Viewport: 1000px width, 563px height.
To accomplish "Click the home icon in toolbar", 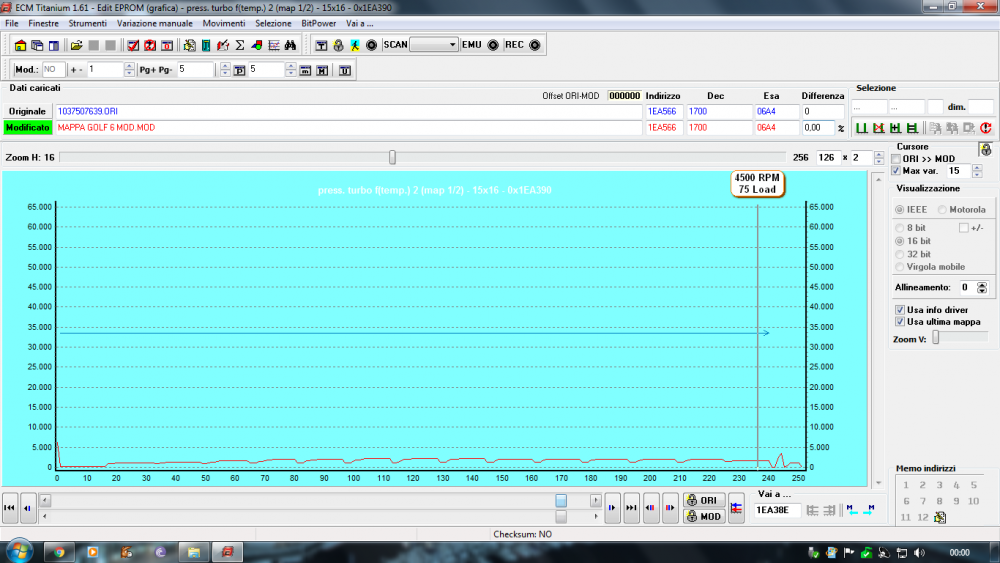I will coord(20,45).
